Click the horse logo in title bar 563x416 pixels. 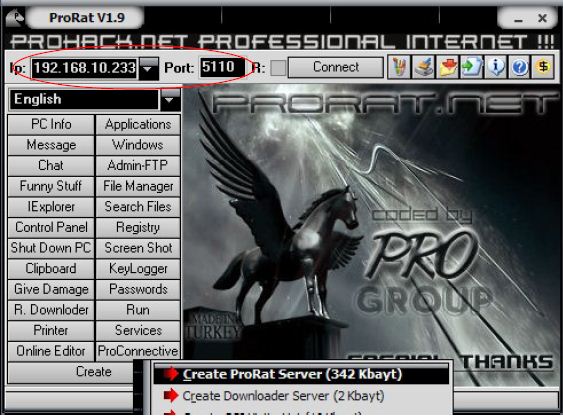15,18
